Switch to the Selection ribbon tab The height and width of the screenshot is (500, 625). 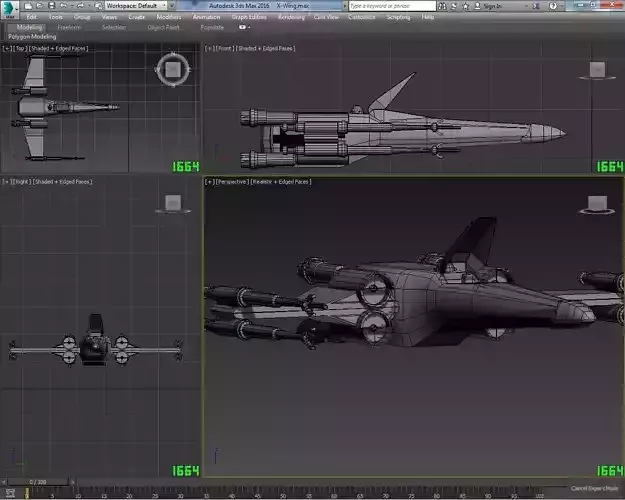pyautogui.click(x=114, y=27)
